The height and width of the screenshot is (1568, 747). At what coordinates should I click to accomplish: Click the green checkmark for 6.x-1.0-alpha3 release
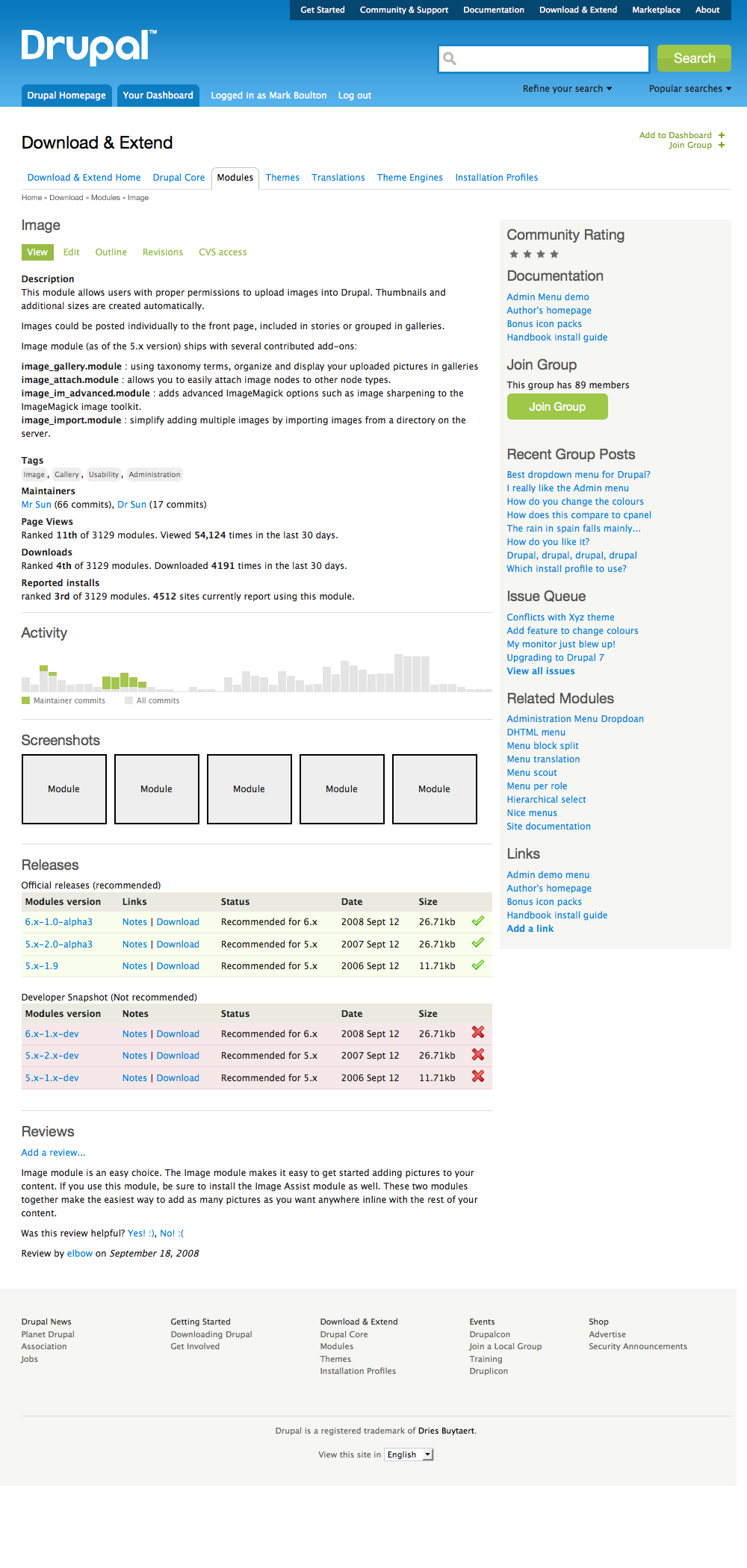click(478, 921)
